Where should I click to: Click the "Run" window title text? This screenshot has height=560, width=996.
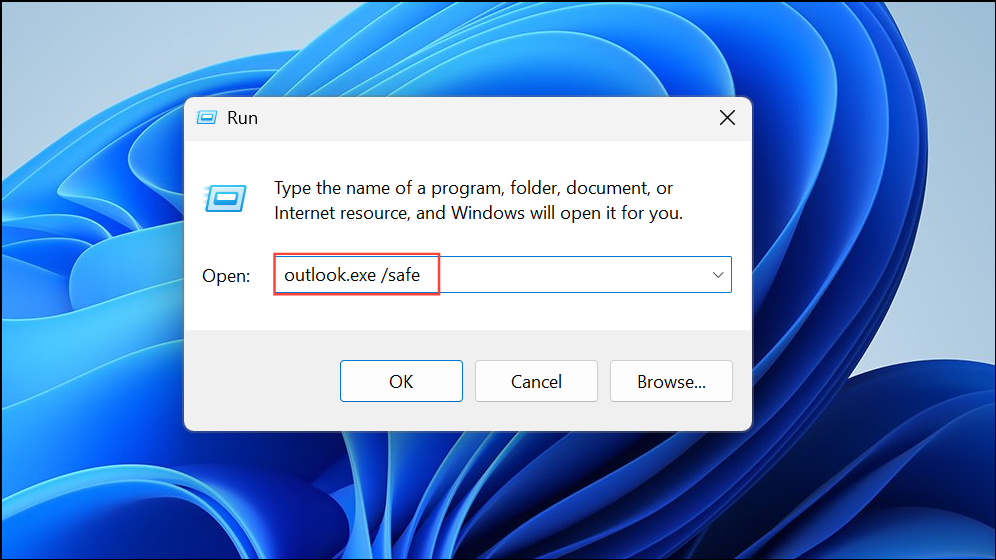pyautogui.click(x=243, y=118)
